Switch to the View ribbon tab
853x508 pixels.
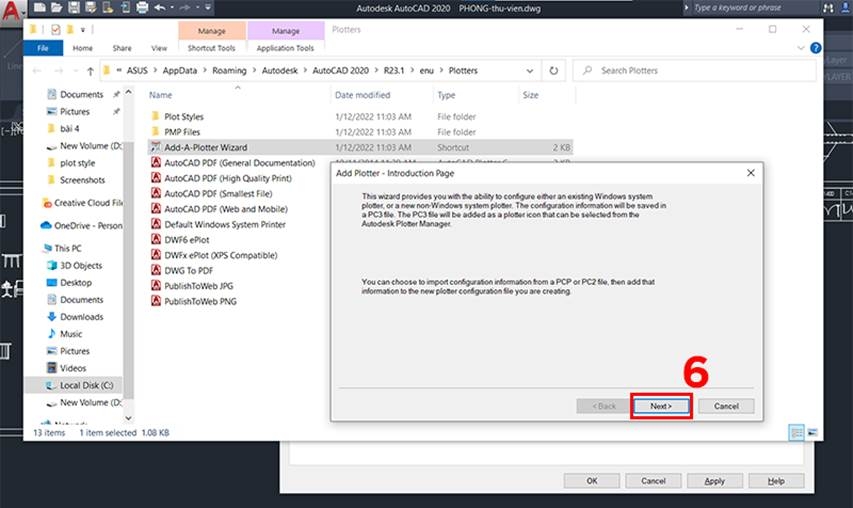click(159, 48)
